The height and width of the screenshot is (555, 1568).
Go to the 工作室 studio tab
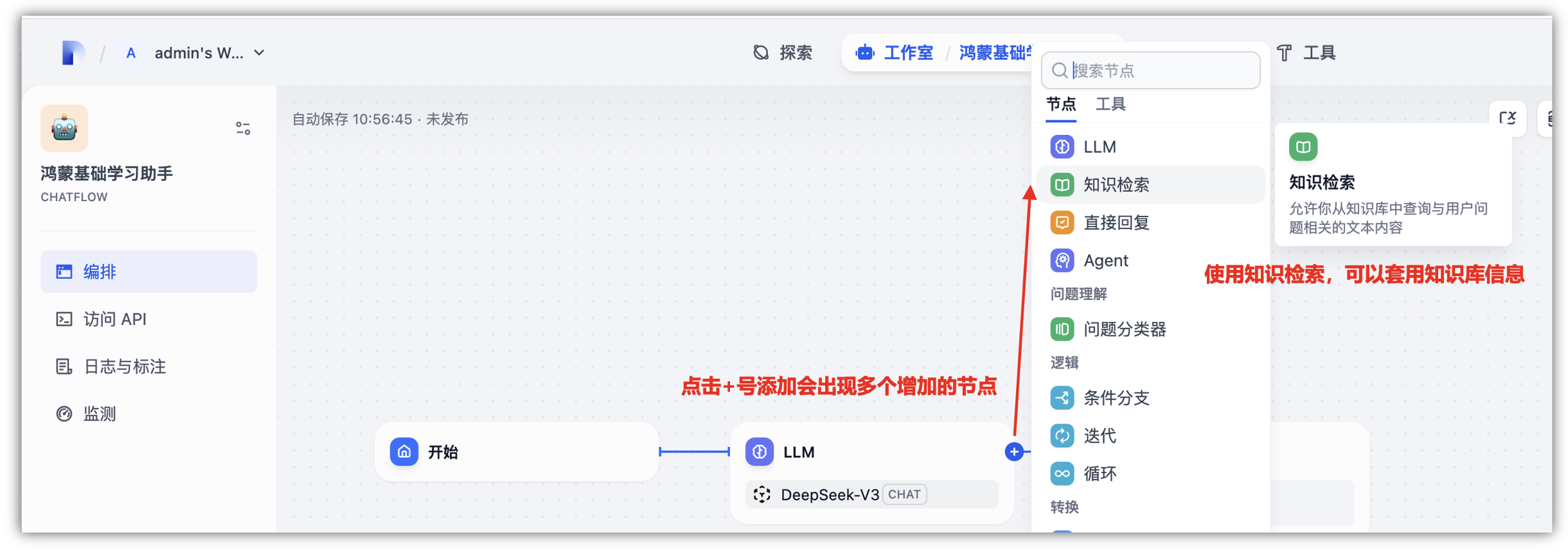(895, 53)
